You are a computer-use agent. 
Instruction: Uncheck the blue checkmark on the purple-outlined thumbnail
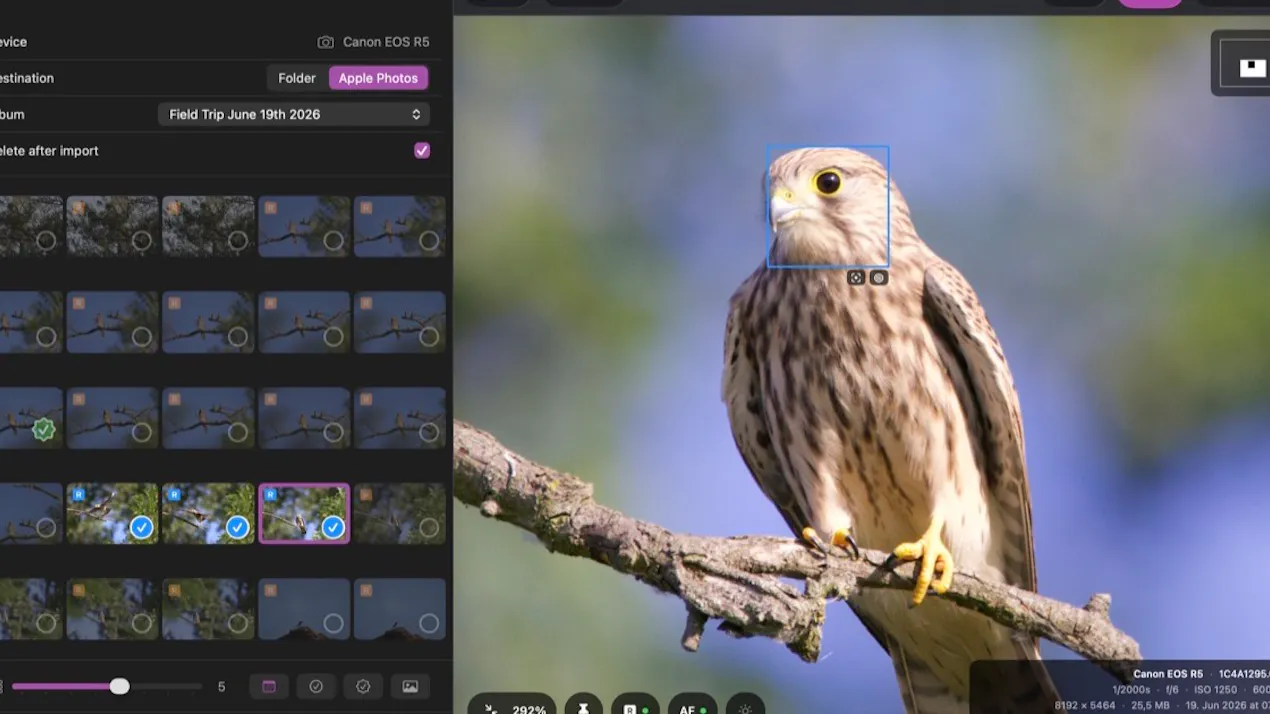(333, 527)
